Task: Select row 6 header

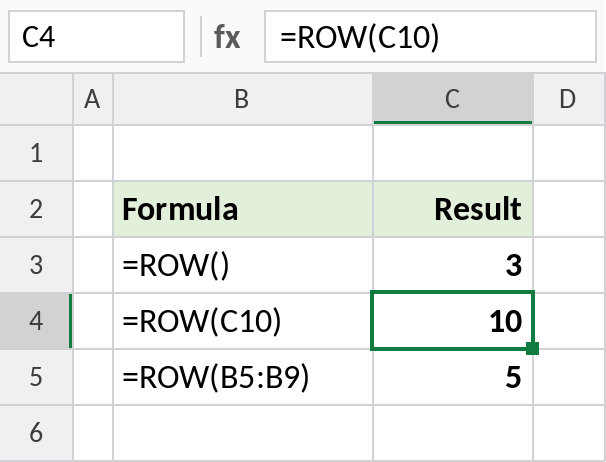Action: (36, 433)
